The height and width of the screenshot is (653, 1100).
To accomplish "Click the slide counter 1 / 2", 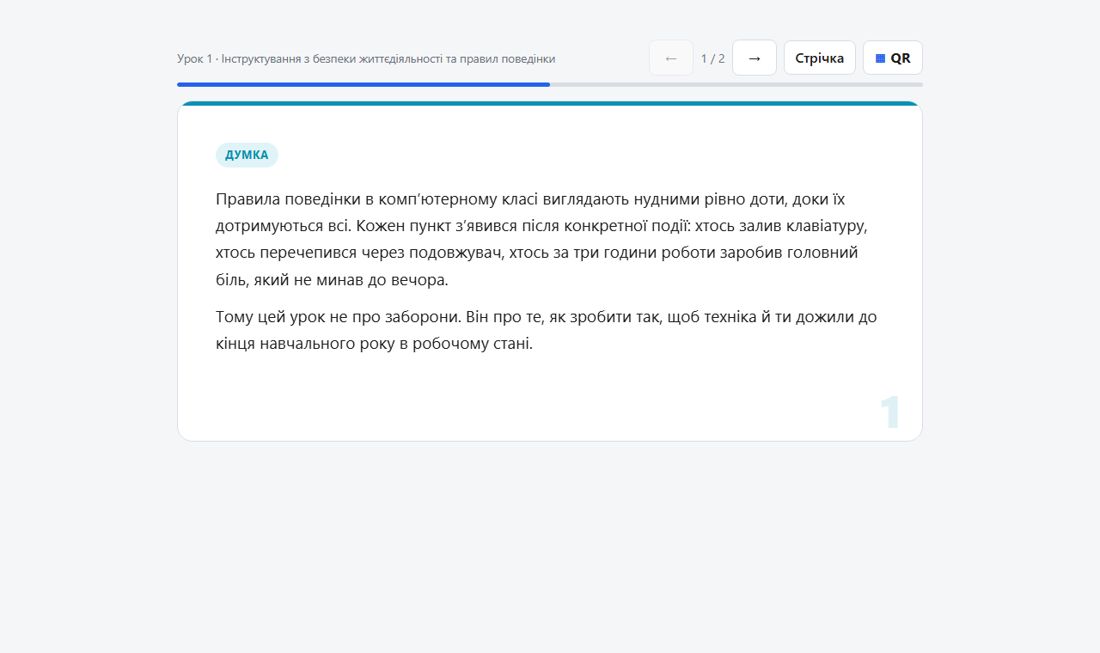I will point(713,59).
